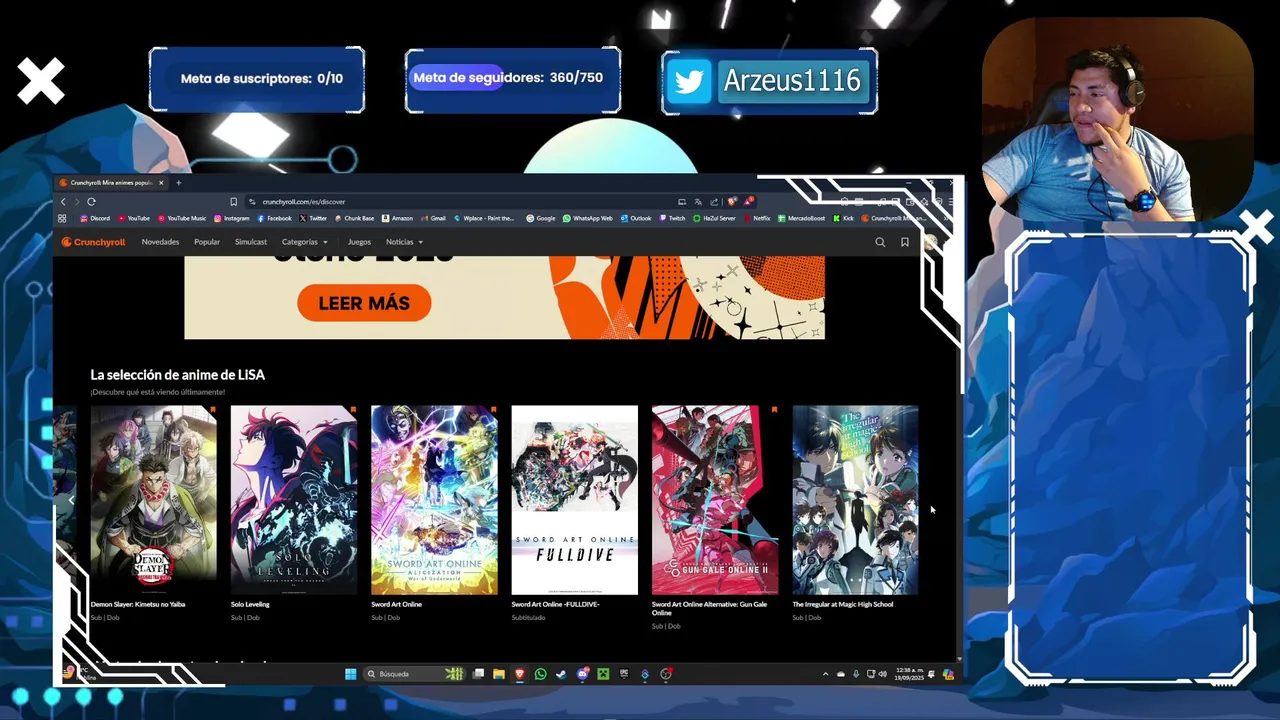The image size is (1280, 720).
Task: Click 'The Irregular at Magic High School' title
Action: pos(843,604)
